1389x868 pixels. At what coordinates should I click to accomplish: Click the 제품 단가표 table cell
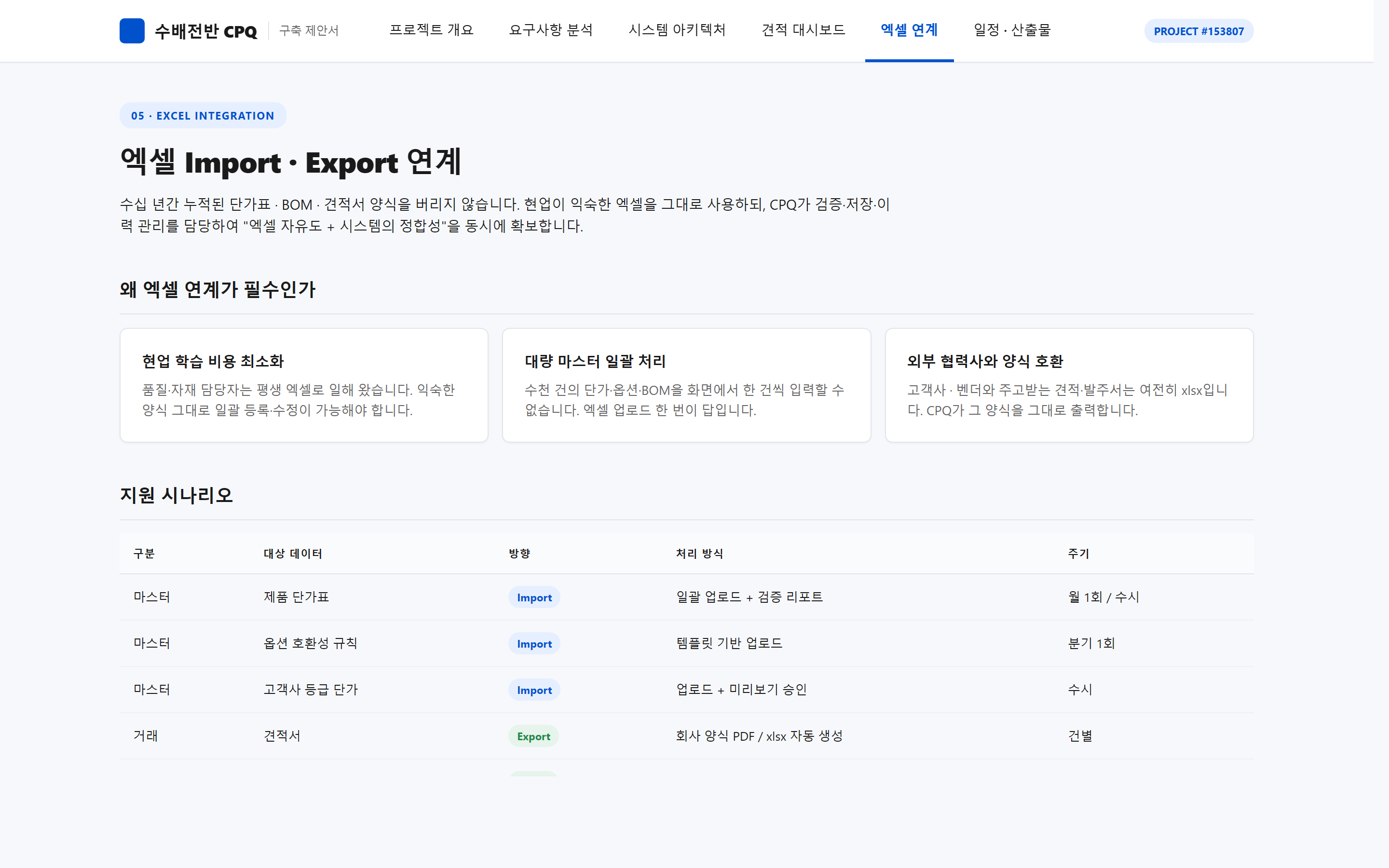(296, 597)
